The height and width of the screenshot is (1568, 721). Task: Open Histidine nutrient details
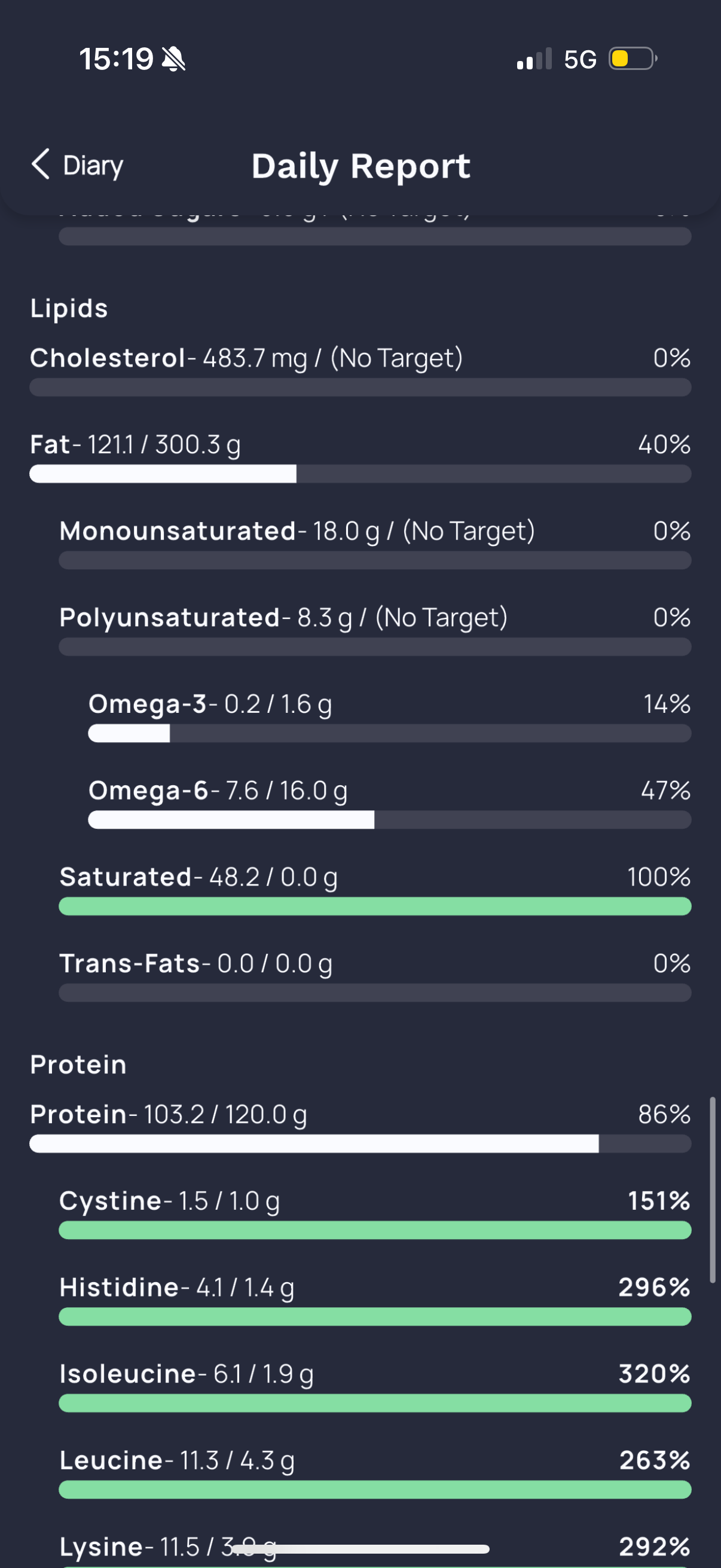(x=375, y=1299)
